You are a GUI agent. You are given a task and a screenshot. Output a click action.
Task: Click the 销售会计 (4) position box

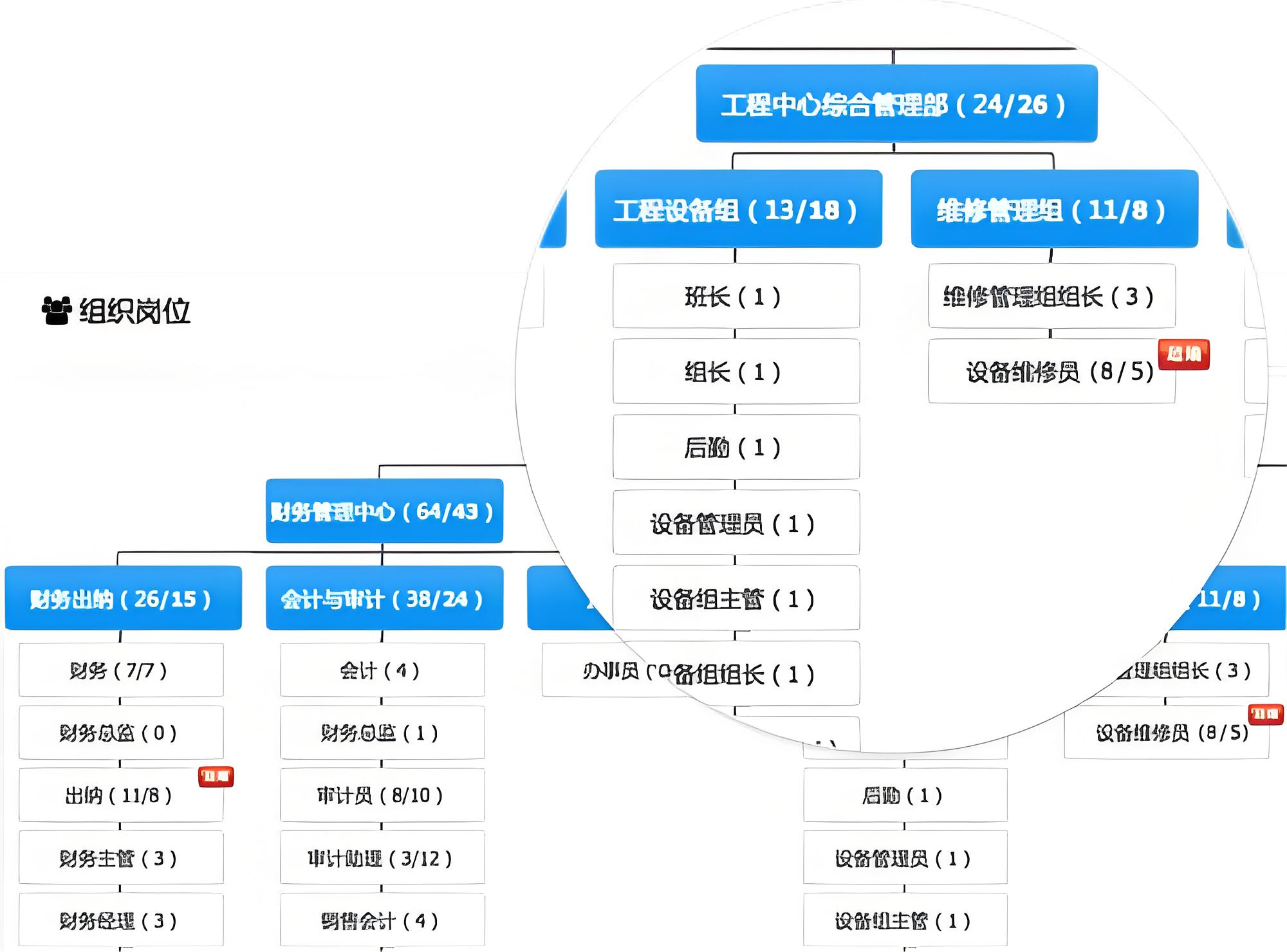(382, 919)
